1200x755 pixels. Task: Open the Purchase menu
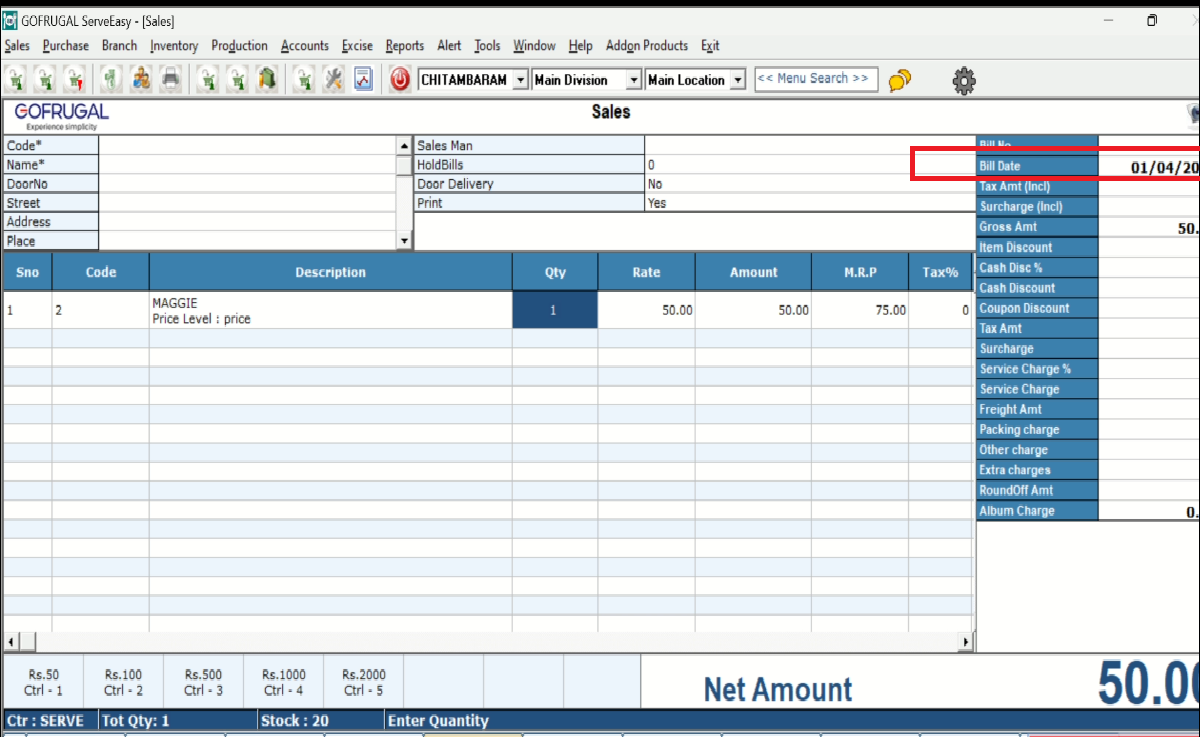[x=66, y=46]
